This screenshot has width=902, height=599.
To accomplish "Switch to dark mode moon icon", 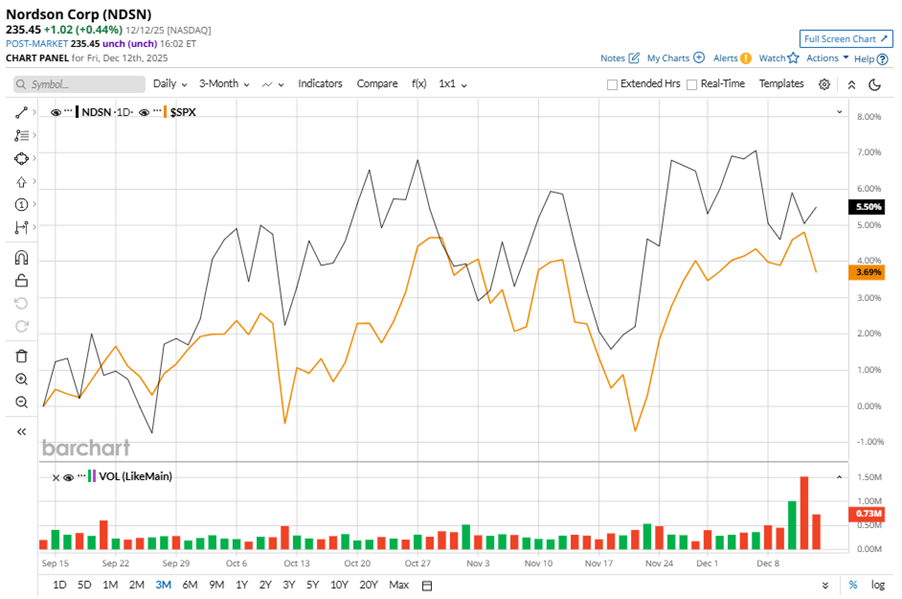I will click(x=874, y=85).
